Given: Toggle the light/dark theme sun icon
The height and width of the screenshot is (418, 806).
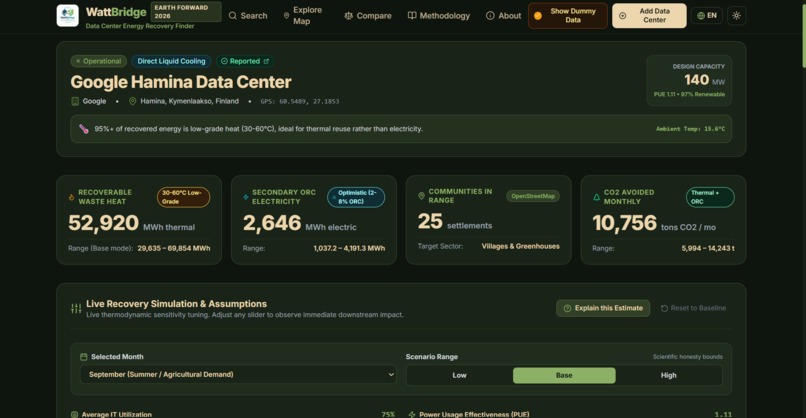Looking at the screenshot, I should click(737, 15).
